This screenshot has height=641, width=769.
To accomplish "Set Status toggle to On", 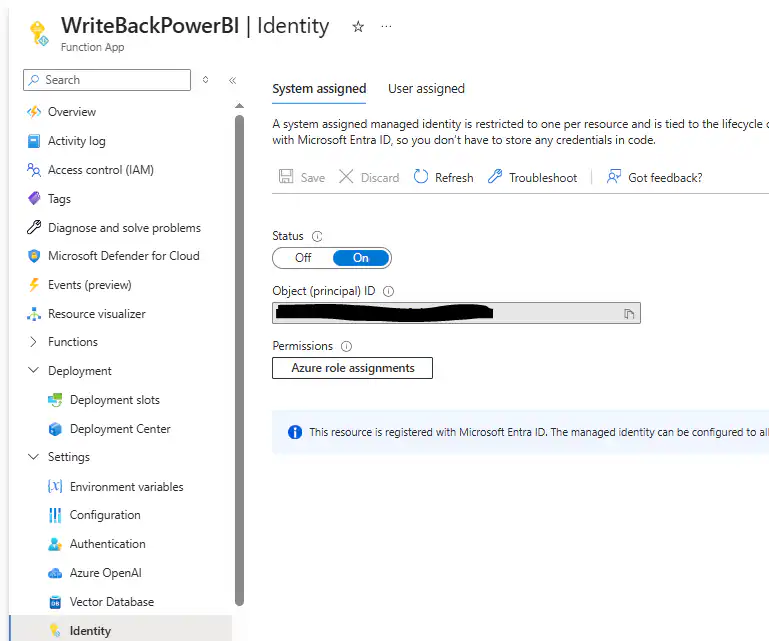I will coord(361,258).
